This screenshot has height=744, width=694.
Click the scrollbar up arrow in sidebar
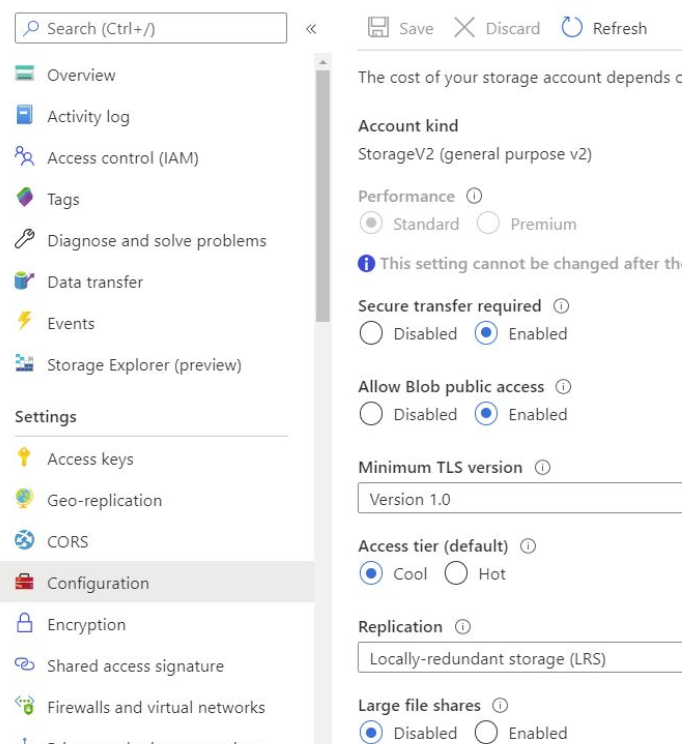[x=323, y=62]
